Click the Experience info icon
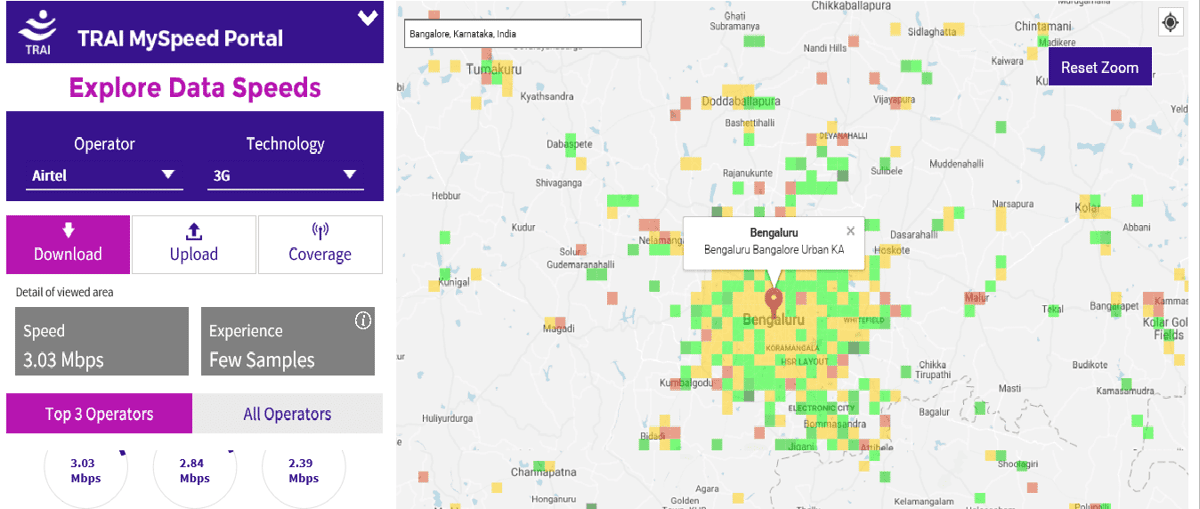The height and width of the screenshot is (509, 1200). click(x=363, y=320)
